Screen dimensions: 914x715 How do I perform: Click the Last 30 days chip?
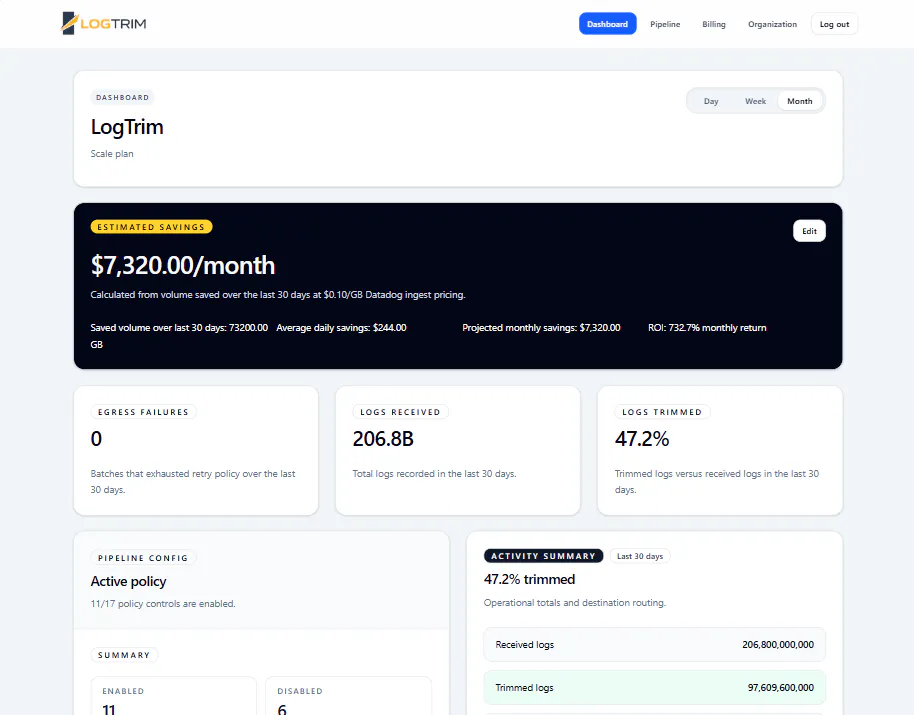640,556
